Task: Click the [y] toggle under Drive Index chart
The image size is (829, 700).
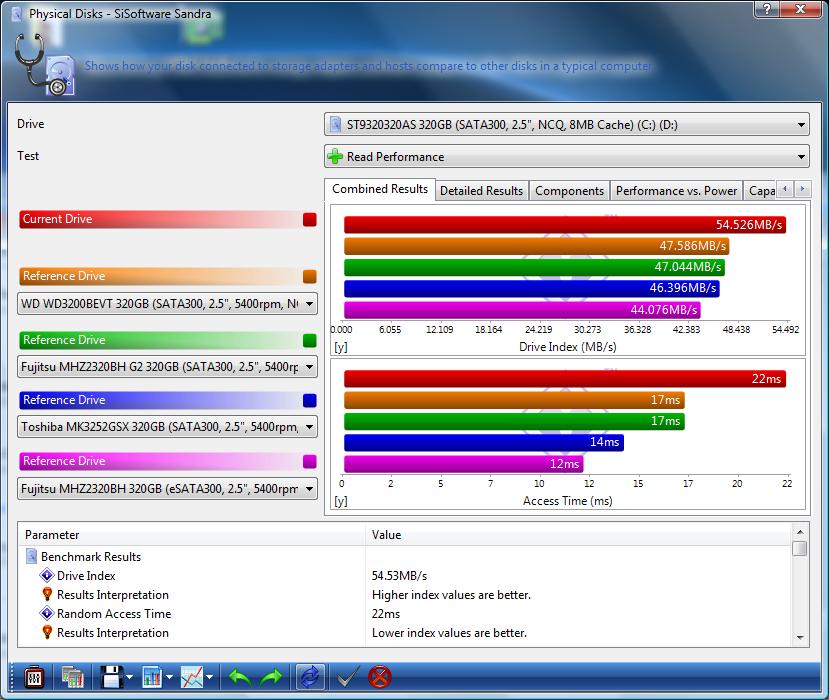Action: [340, 347]
